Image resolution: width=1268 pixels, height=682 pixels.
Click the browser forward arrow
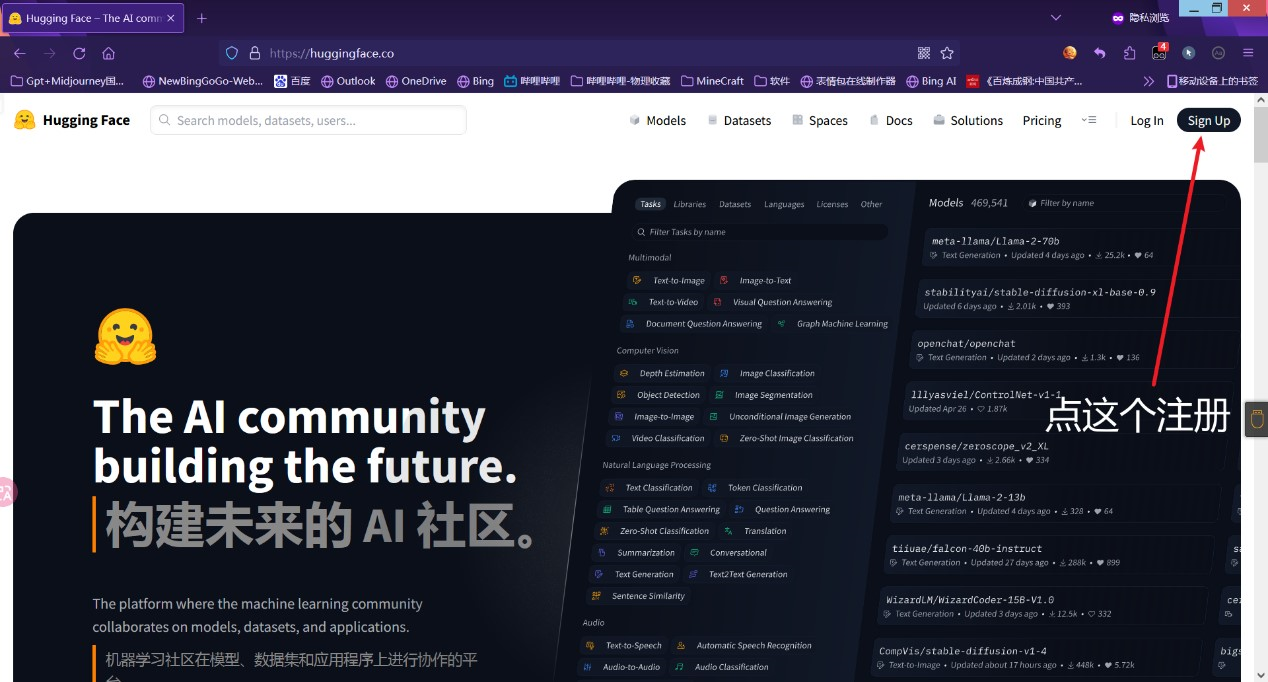(49, 53)
